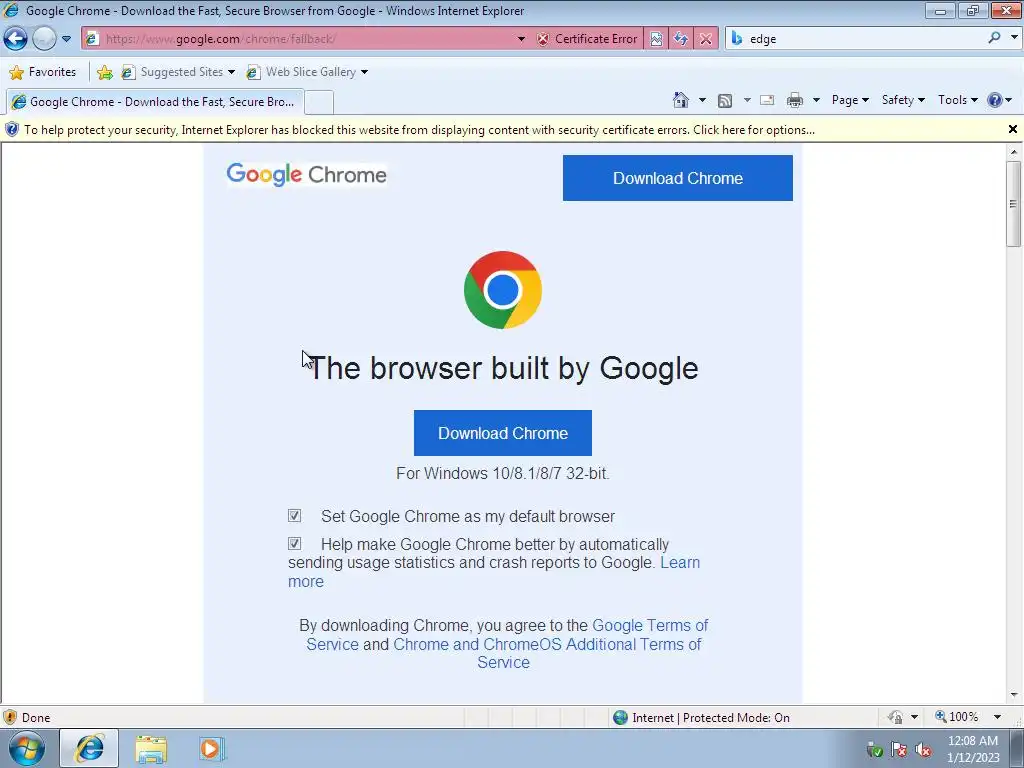This screenshot has width=1024, height=768.
Task: Click the Bing search provider icon
Action: 737,39
